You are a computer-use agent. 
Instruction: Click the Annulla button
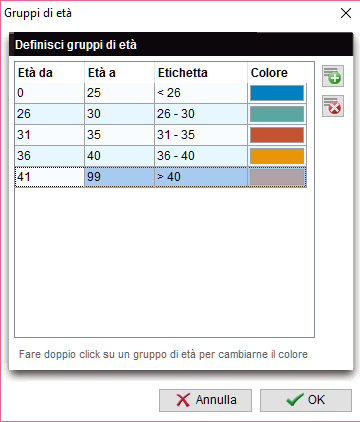[205, 400]
